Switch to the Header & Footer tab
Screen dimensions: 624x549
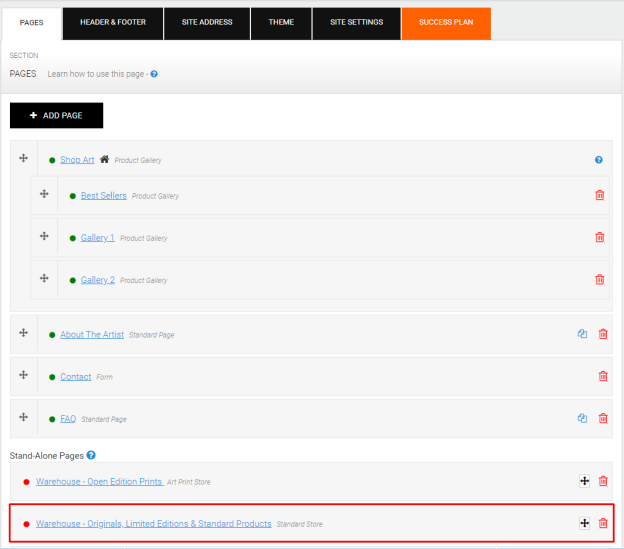point(113,23)
